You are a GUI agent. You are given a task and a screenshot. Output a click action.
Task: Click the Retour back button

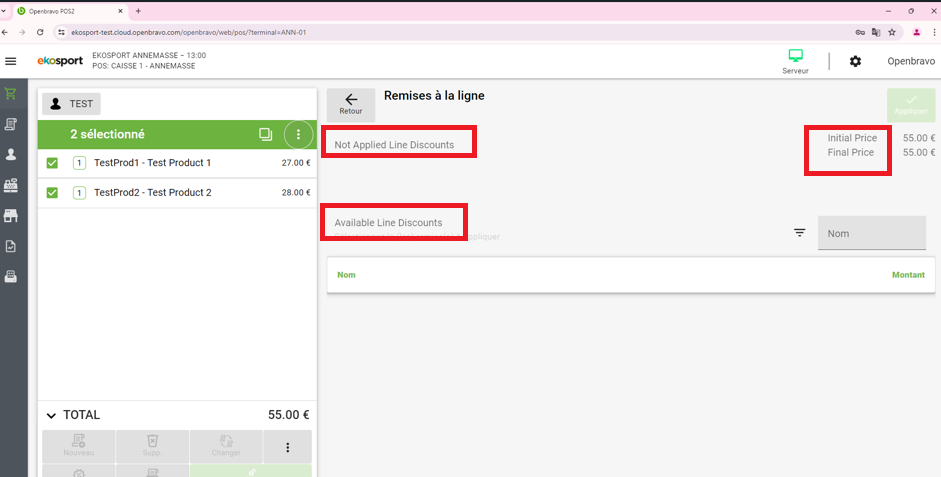click(x=351, y=104)
